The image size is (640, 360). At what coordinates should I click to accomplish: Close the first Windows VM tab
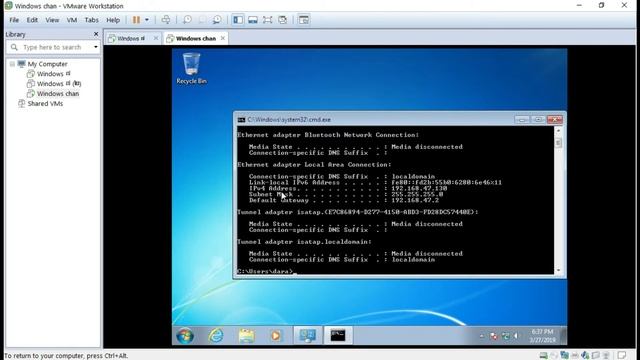click(x=156, y=38)
